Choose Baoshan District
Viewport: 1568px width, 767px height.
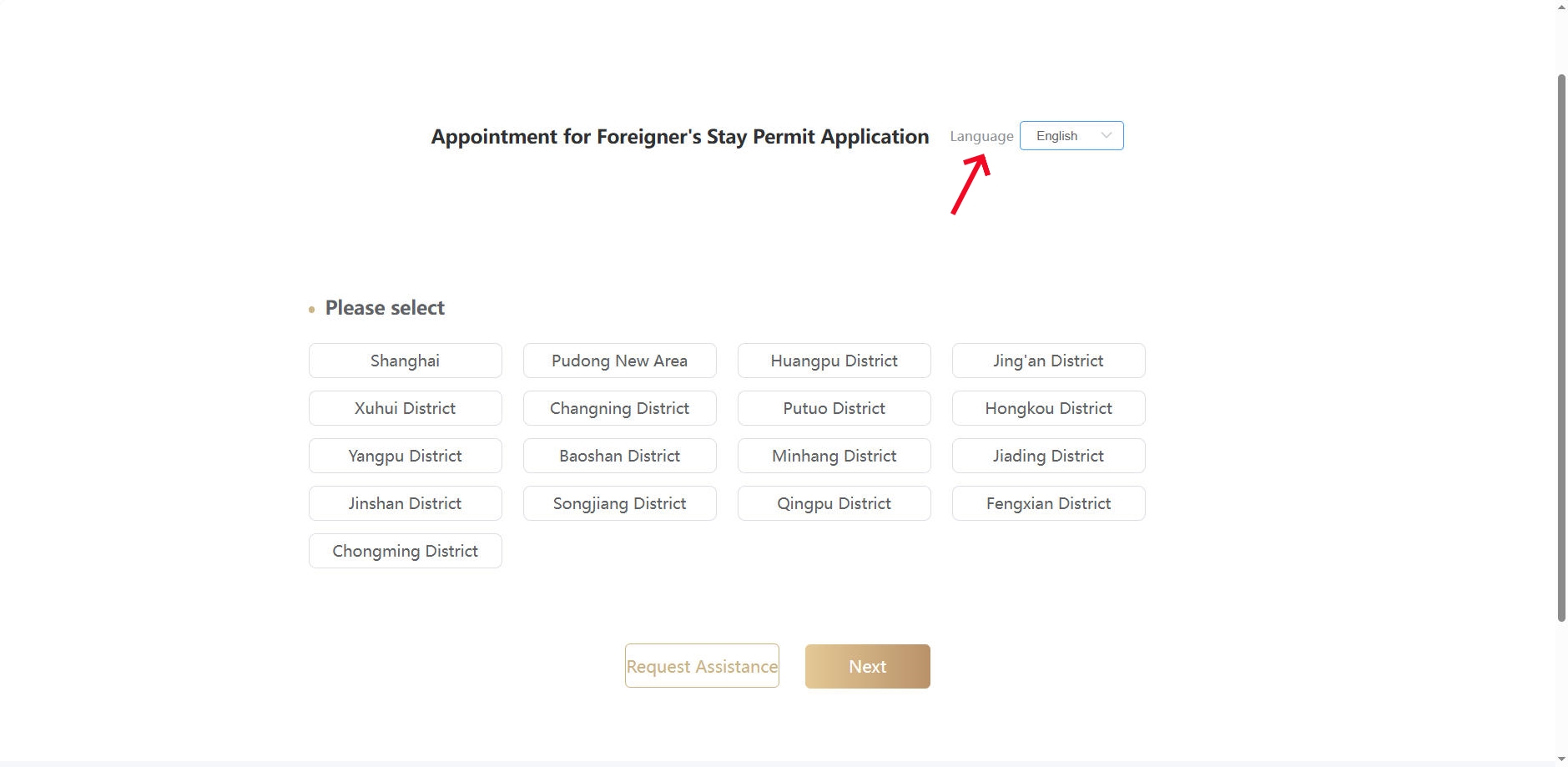(x=620, y=456)
